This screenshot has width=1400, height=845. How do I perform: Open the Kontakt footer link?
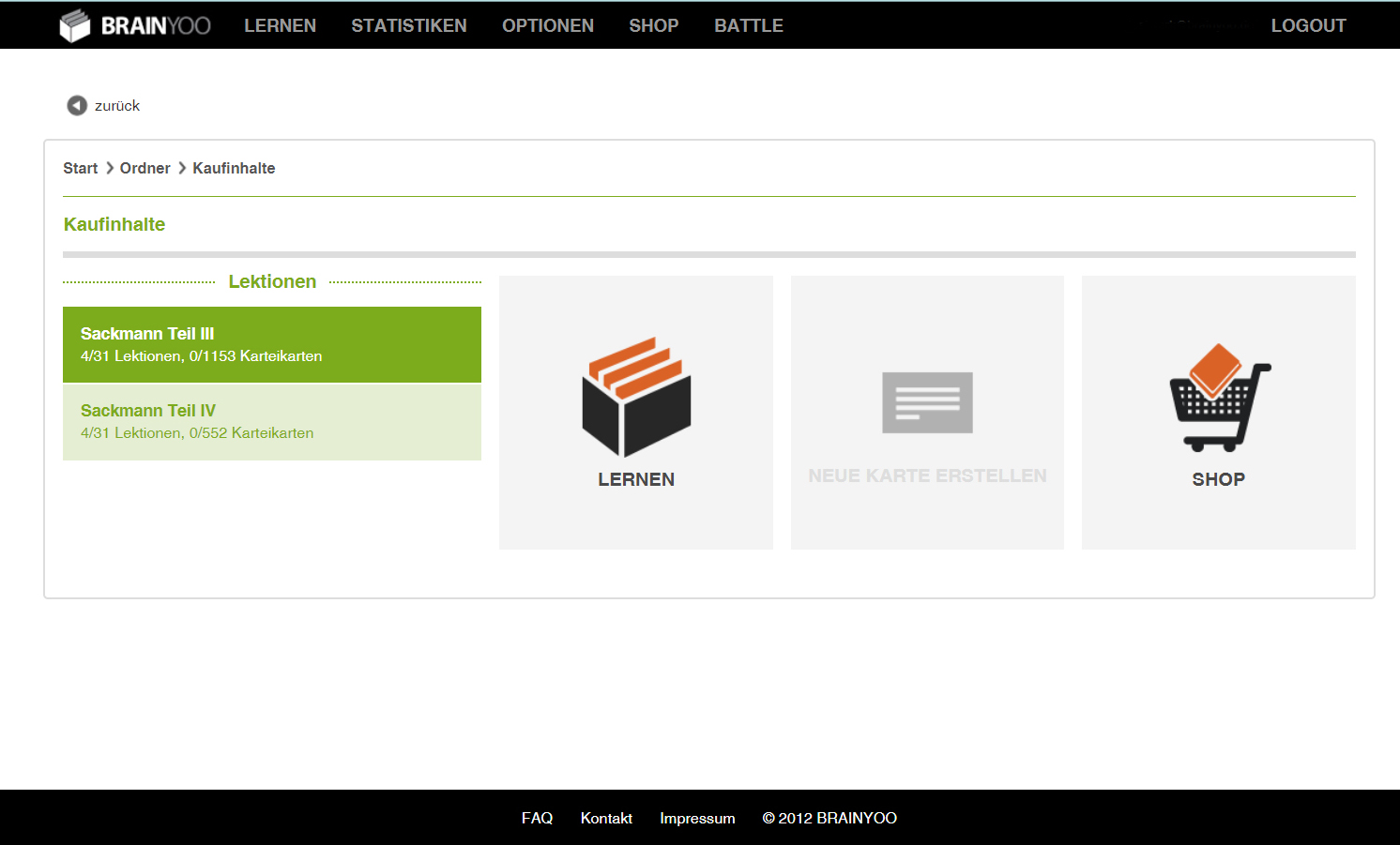[x=606, y=818]
